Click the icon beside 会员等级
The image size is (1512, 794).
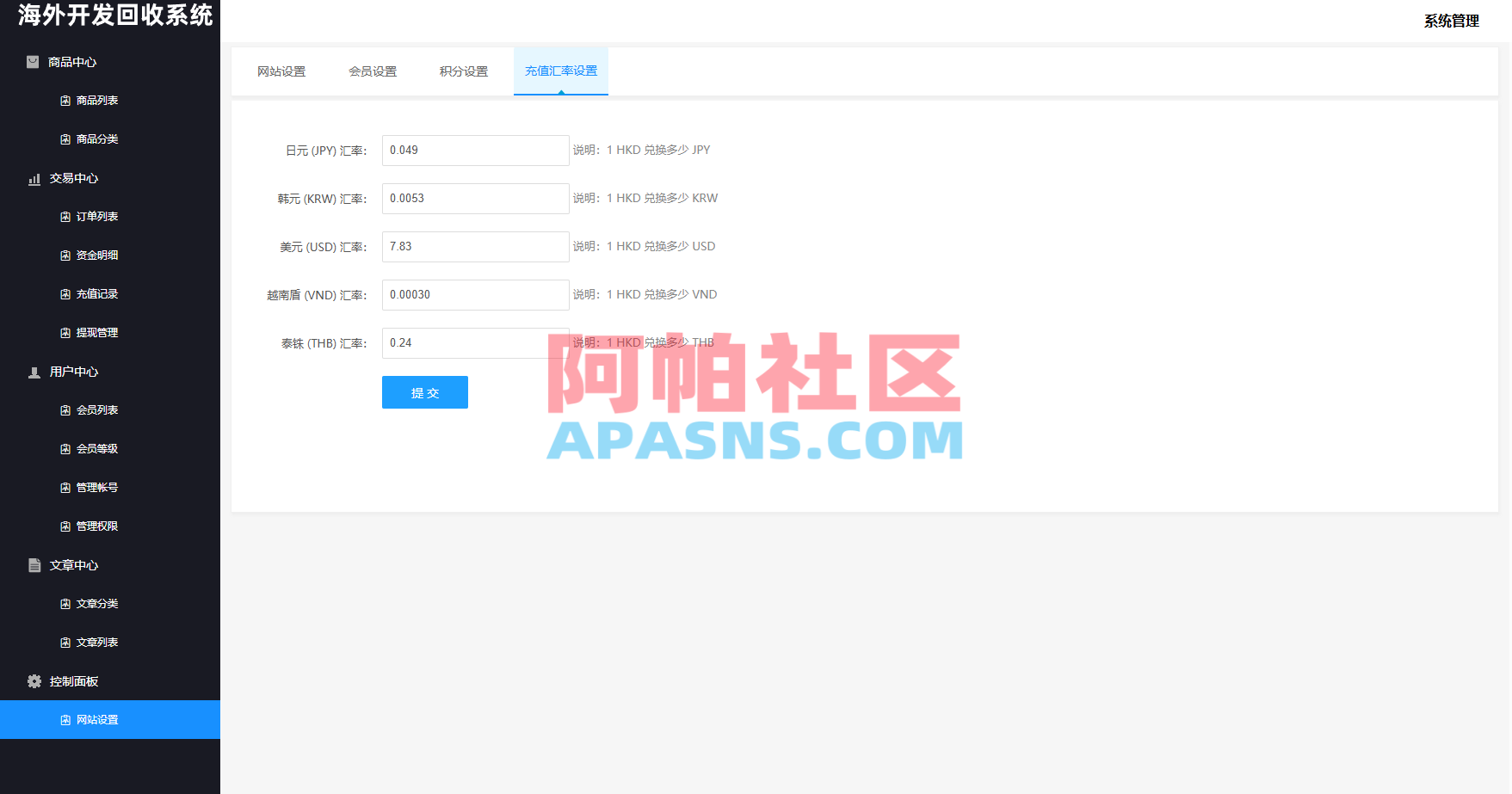coord(65,449)
